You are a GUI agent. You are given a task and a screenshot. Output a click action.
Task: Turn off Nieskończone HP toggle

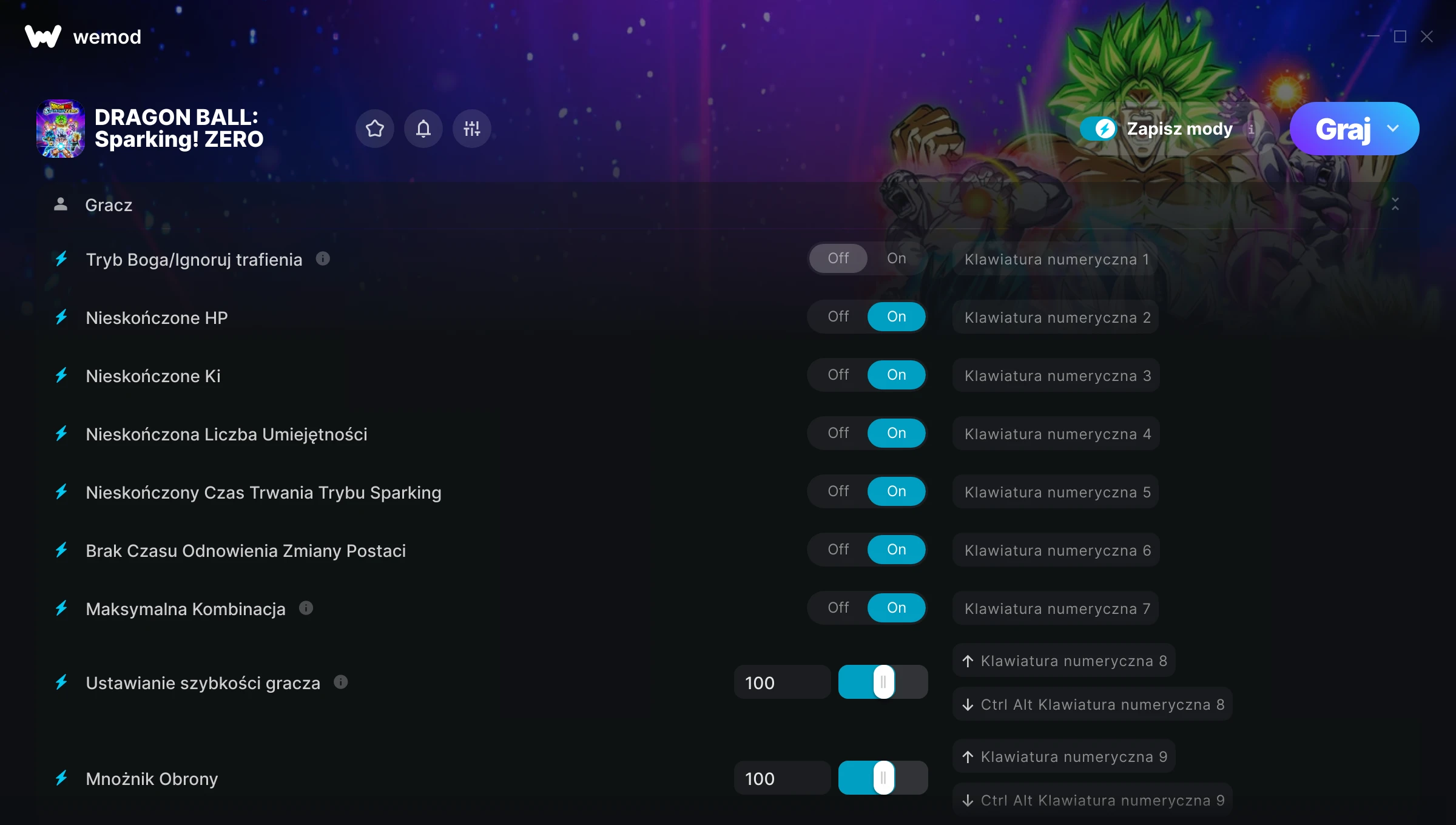coord(838,317)
